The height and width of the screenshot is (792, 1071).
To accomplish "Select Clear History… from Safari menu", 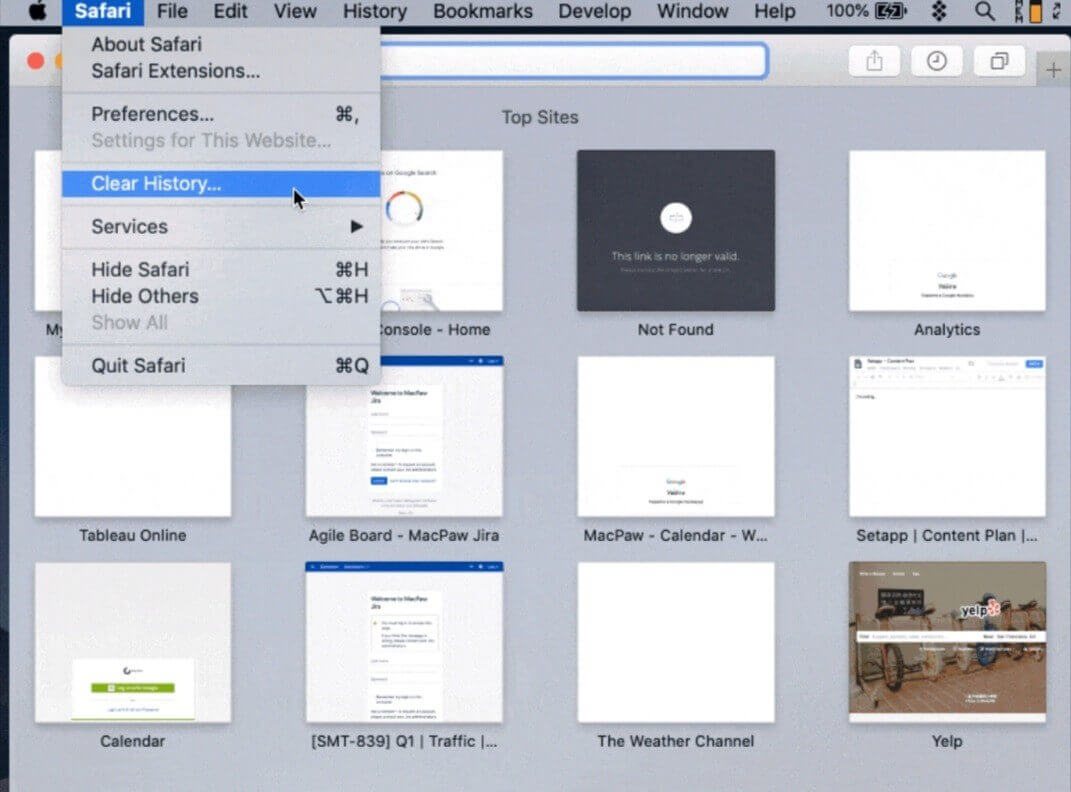I will tap(156, 184).
